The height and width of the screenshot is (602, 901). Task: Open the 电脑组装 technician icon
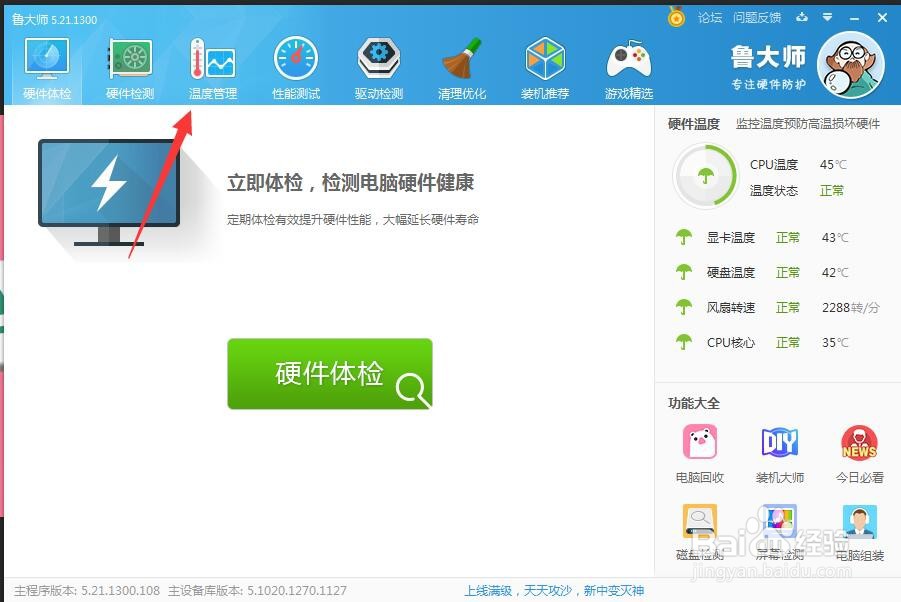[859, 521]
